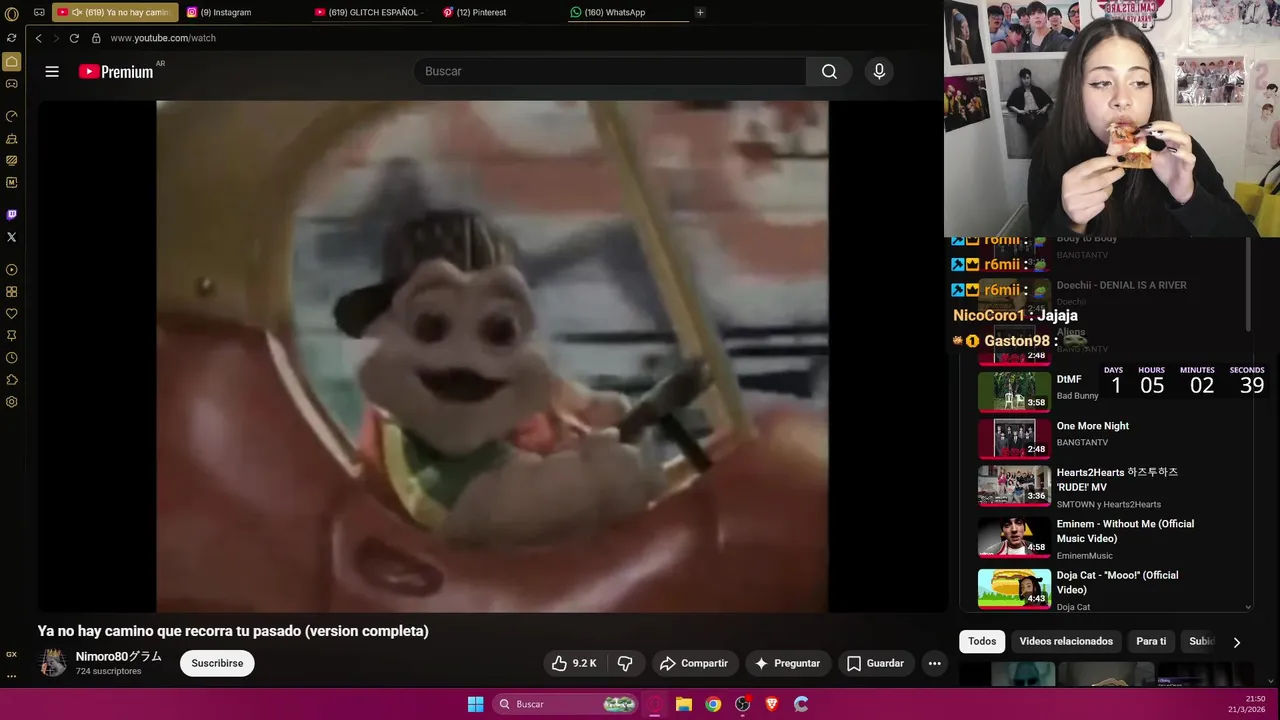Open the Opera GX main menu logo
1280x720 pixels.
(11, 13)
